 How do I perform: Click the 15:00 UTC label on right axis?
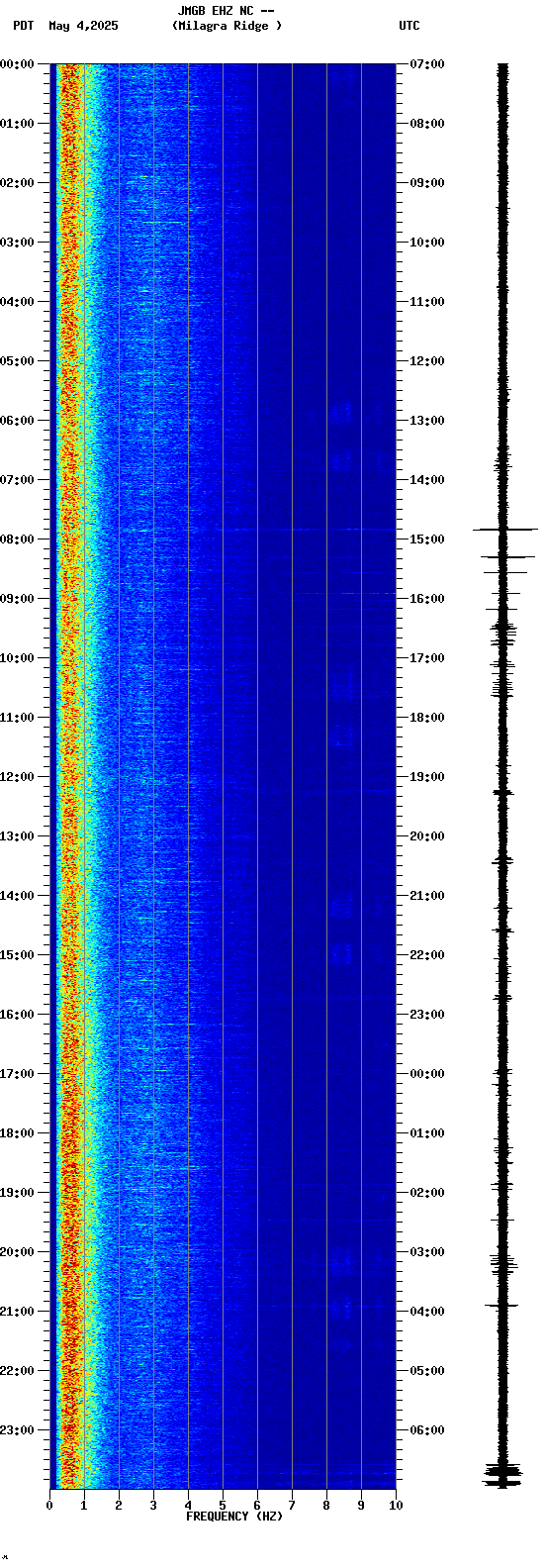point(427,539)
